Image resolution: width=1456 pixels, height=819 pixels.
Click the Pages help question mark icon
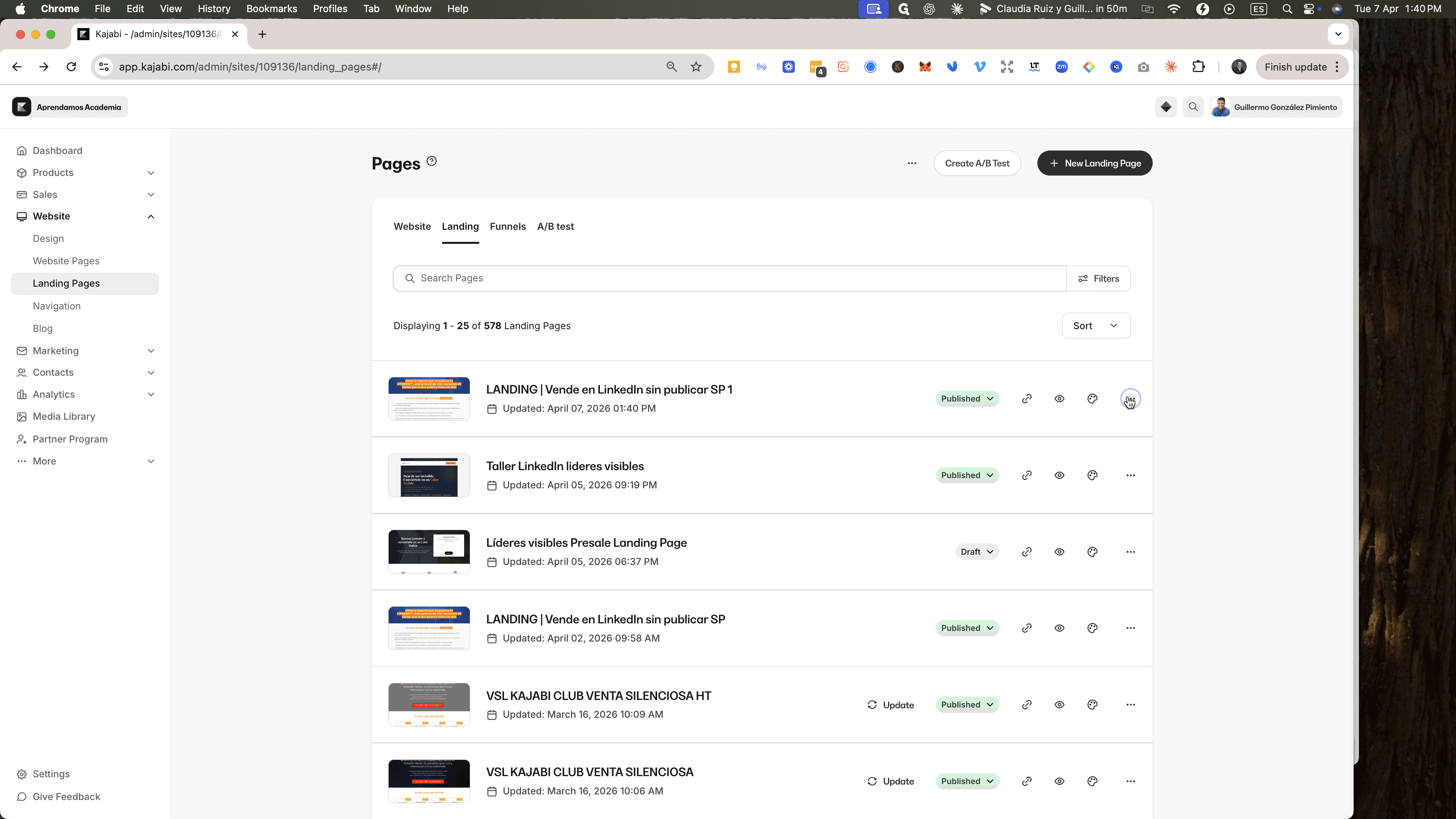coord(431,161)
